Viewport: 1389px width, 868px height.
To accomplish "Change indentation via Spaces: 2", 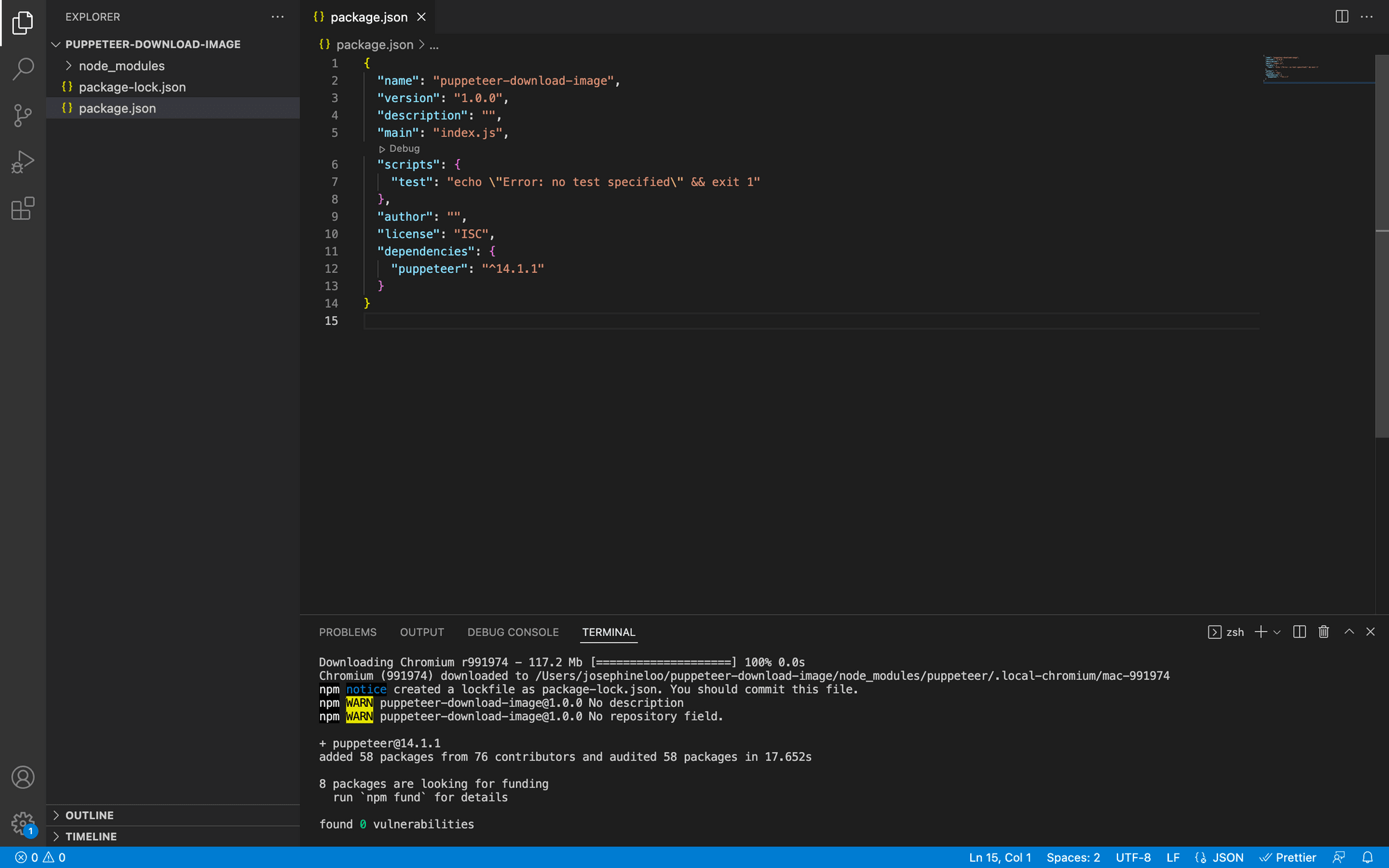I will point(1073,858).
